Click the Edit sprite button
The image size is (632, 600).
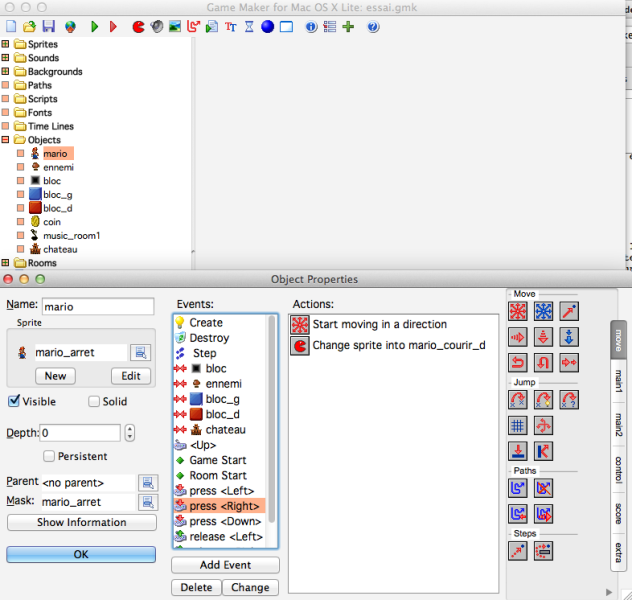click(x=131, y=376)
